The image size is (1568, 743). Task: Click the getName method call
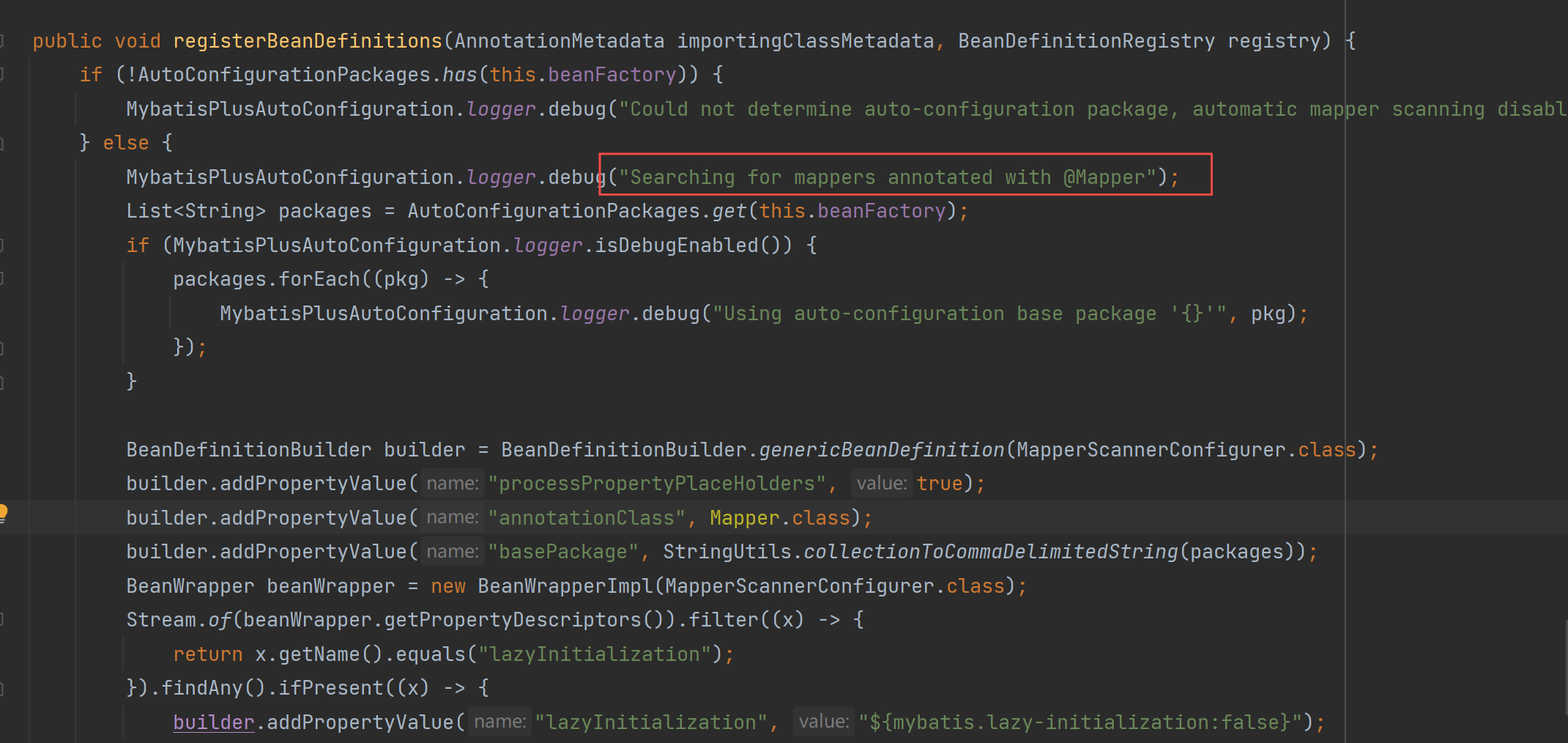click(319, 654)
